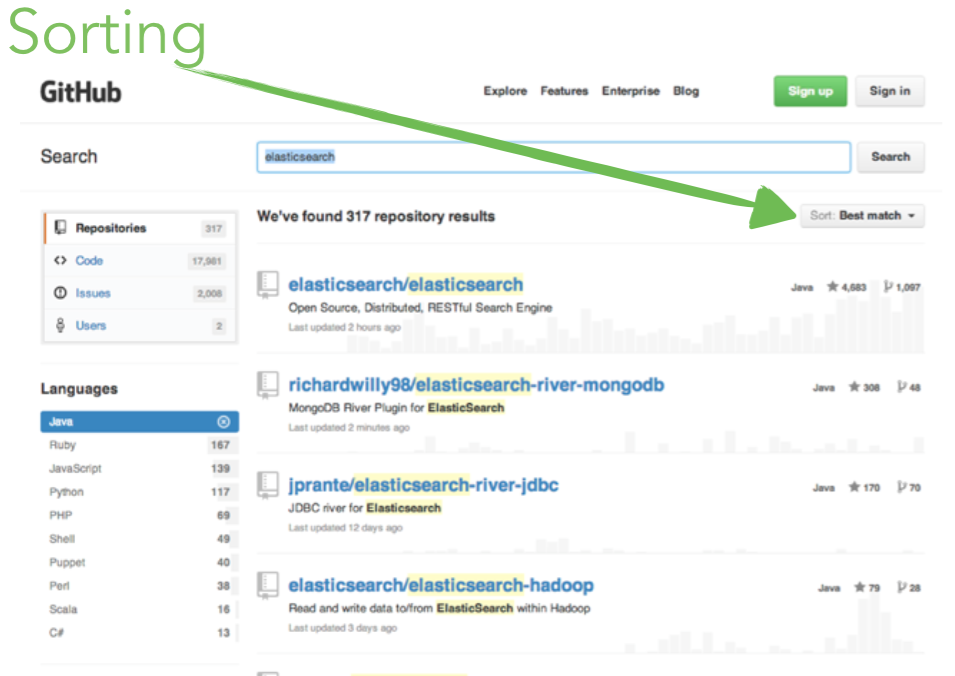Screen dimensions: 955x676
Task: Filter results by Python
Action: (139, 492)
